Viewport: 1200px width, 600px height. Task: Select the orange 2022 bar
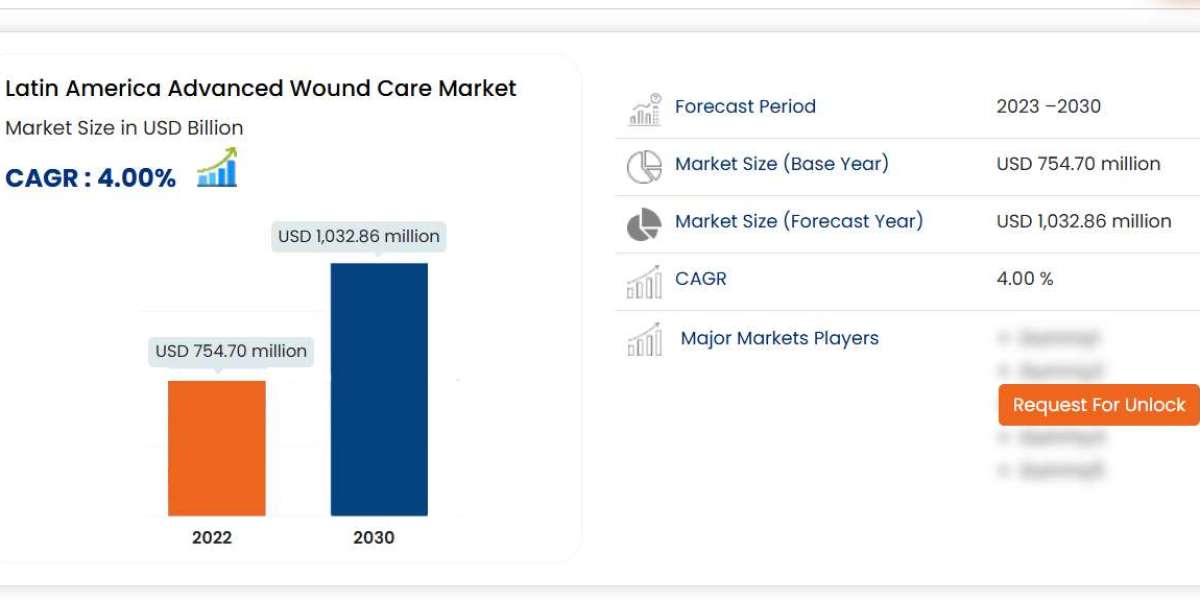(x=217, y=447)
